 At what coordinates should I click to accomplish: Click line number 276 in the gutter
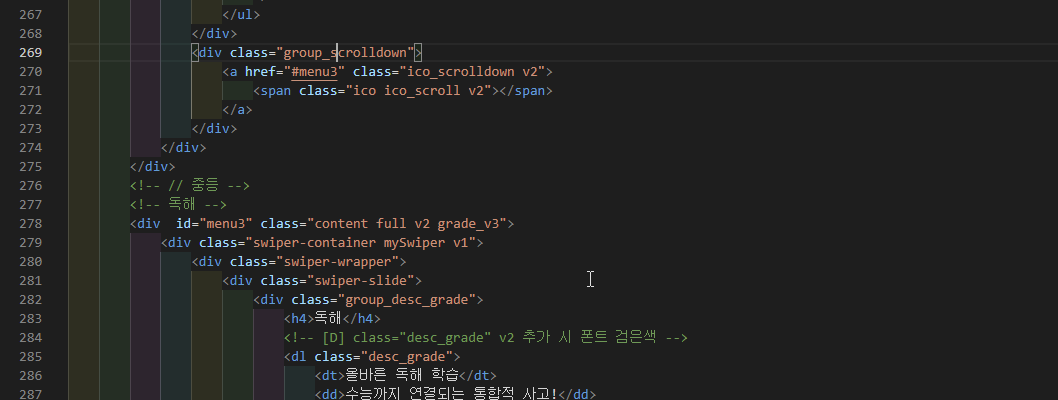30,185
